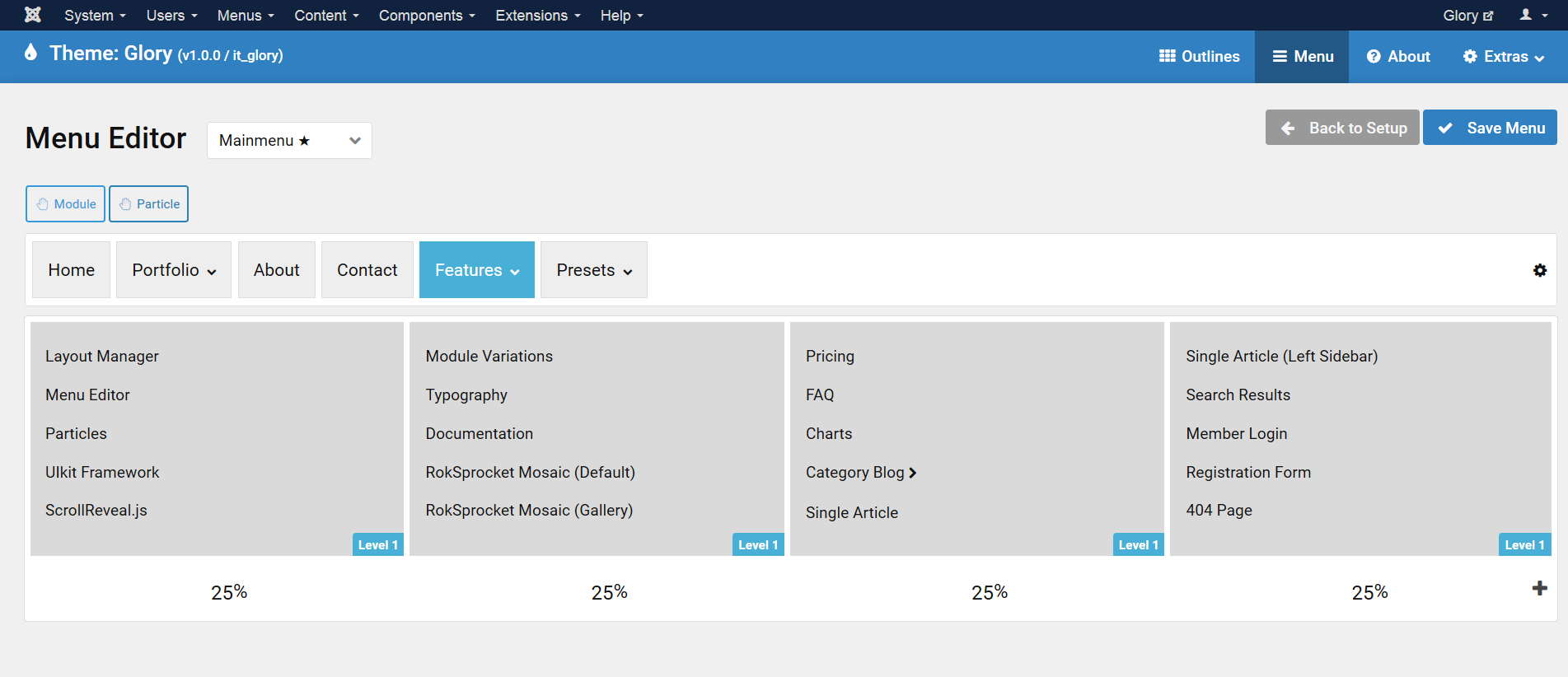Open Outlines grid view
Viewport: 1568px width, 677px height.
[x=1199, y=56]
